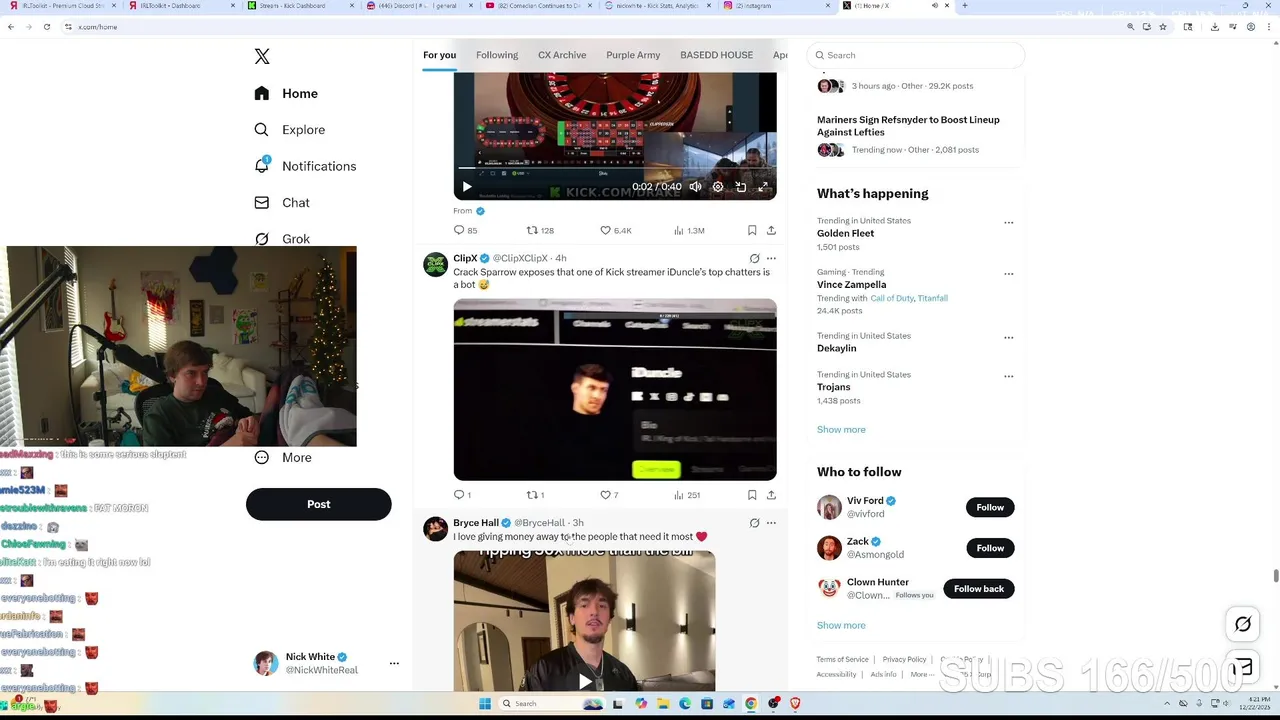The image size is (1280, 720).
Task: Open Chrome from the Windows taskbar
Action: 751,704
